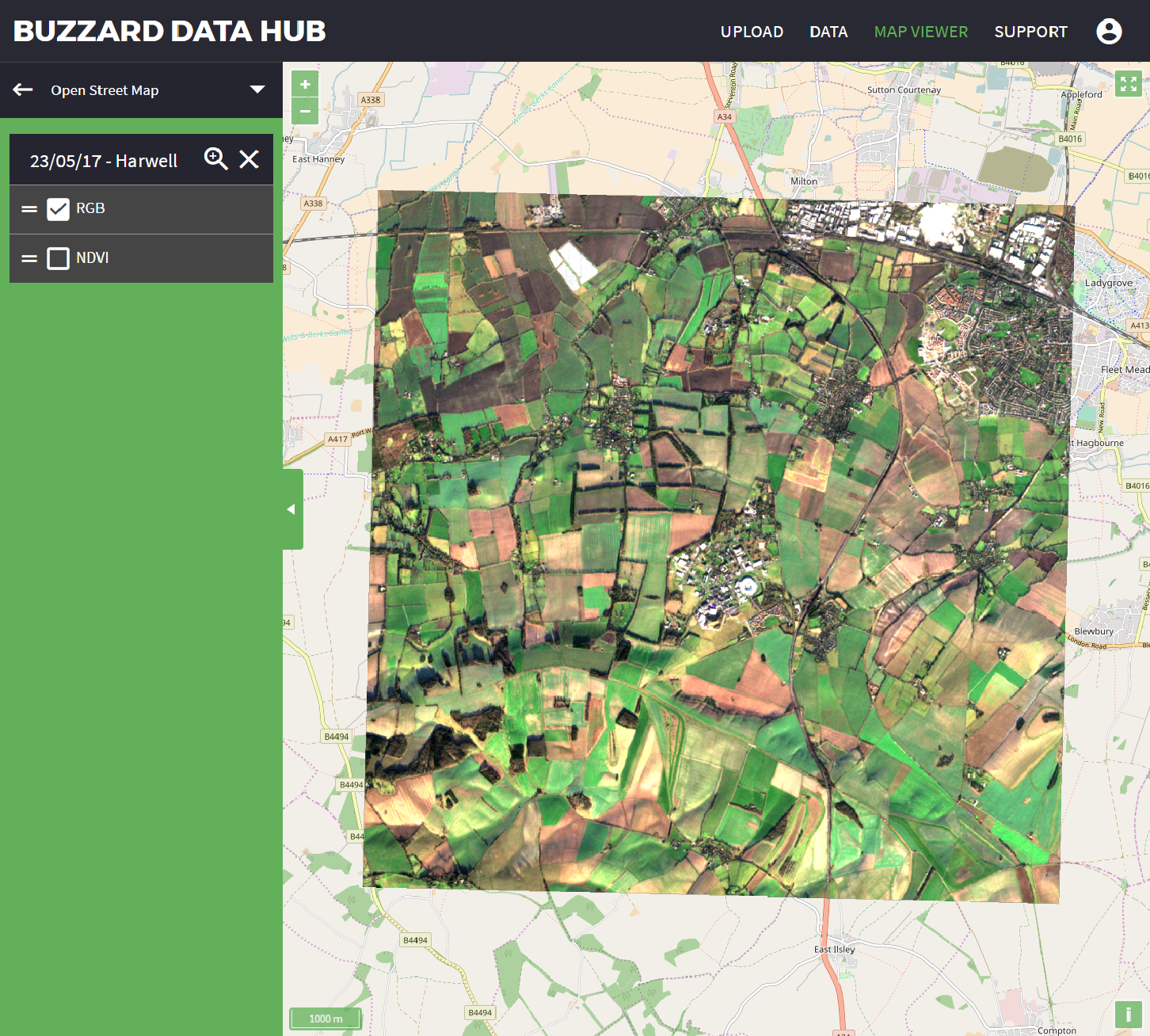Click the Ladygrove map label

(1109, 283)
